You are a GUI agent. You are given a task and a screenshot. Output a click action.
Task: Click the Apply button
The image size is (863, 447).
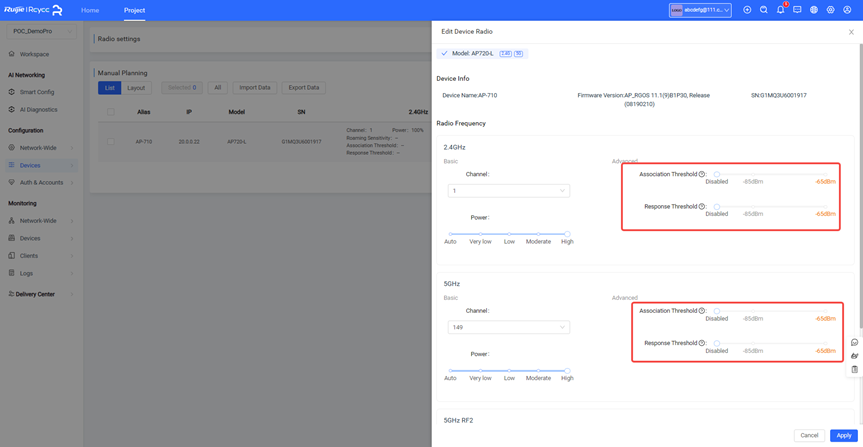point(844,435)
